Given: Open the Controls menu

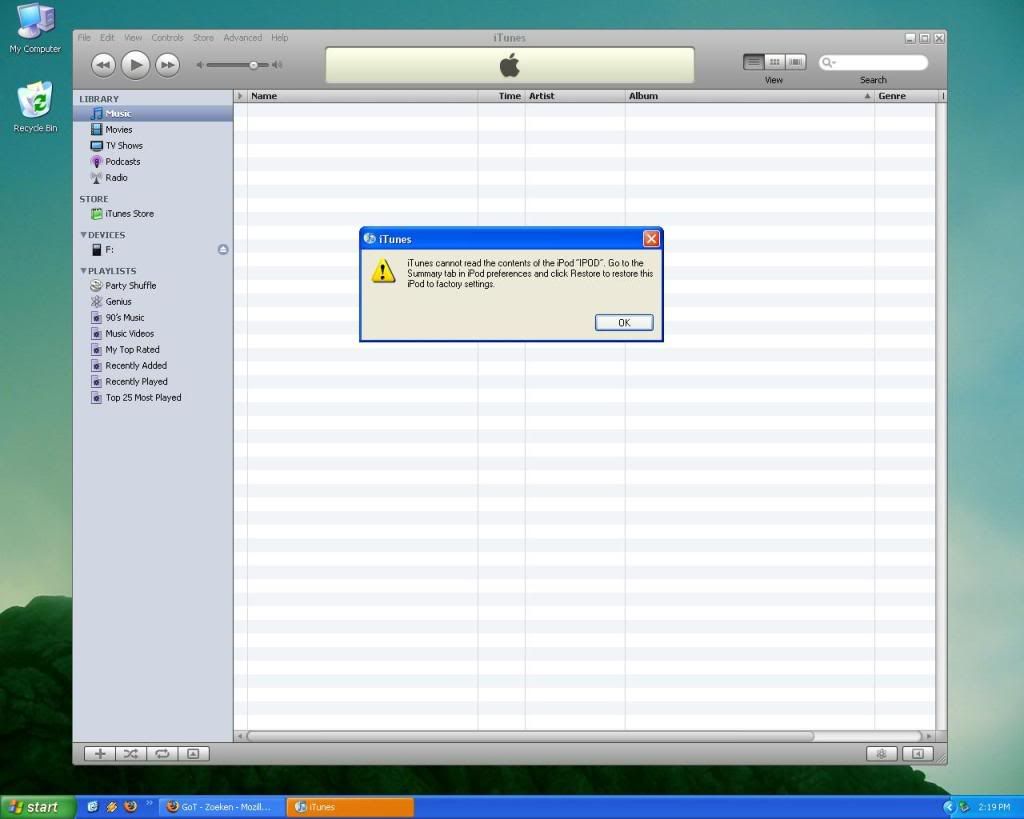Looking at the screenshot, I should 167,38.
